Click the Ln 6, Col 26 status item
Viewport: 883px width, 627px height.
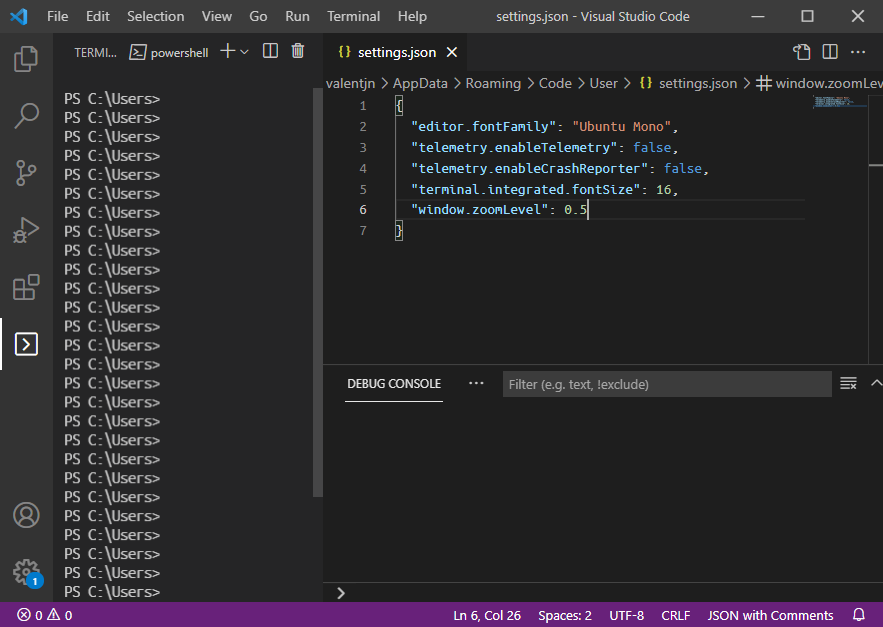tap(487, 616)
